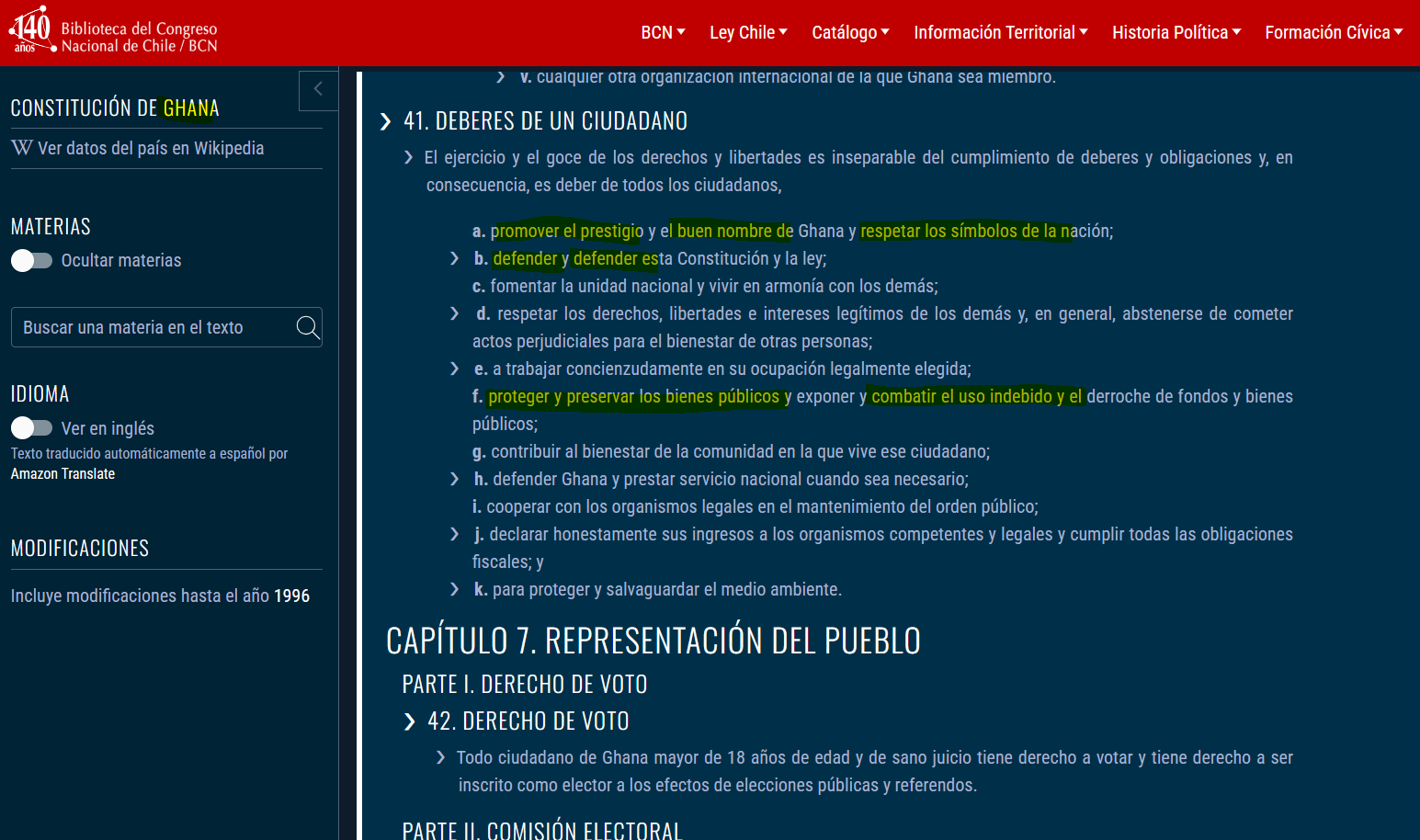Expand chevron beside 'Todo ciudadano de Ghana'
The height and width of the screenshot is (840, 1420).
tap(441, 757)
